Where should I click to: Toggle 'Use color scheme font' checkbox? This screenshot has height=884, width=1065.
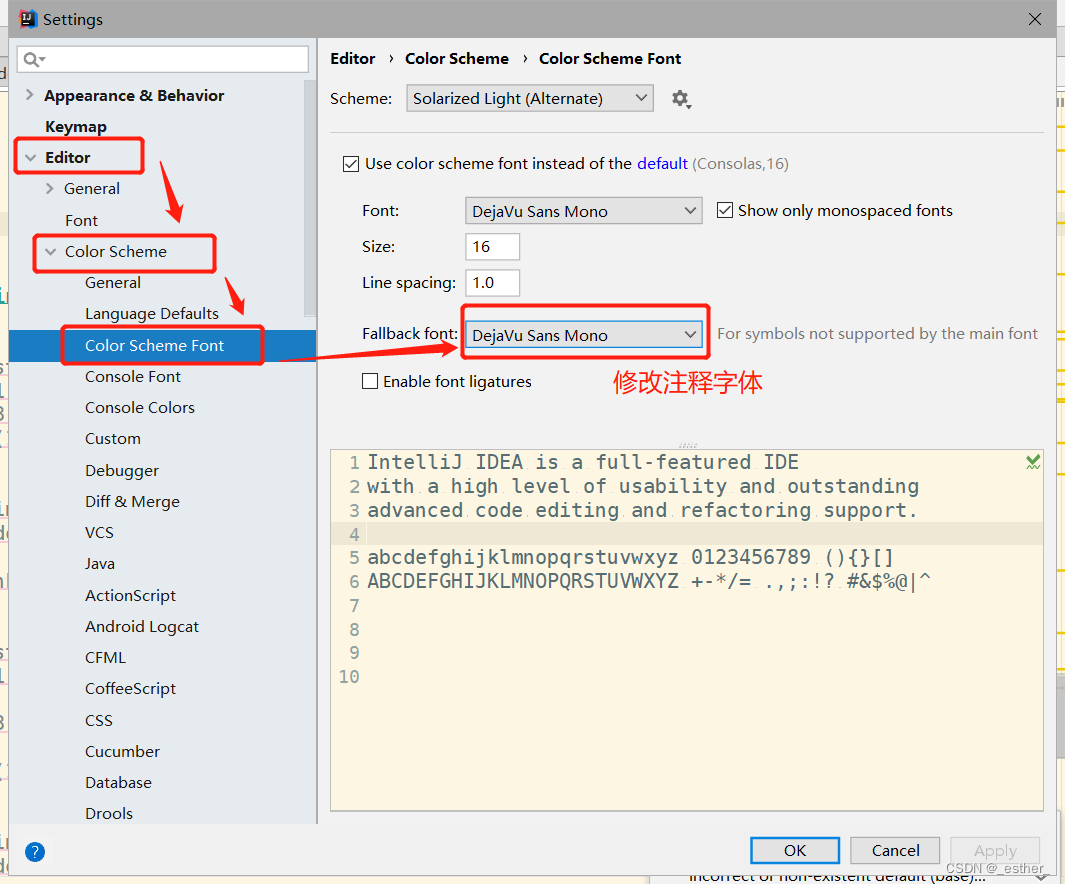tap(350, 164)
